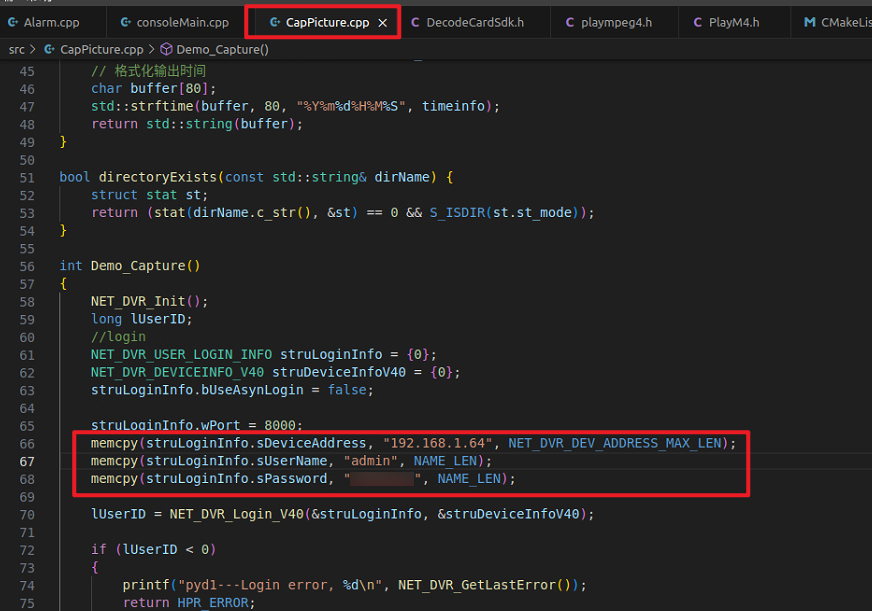Click the sPassword field name
The width and height of the screenshot is (872, 611).
point(292,478)
